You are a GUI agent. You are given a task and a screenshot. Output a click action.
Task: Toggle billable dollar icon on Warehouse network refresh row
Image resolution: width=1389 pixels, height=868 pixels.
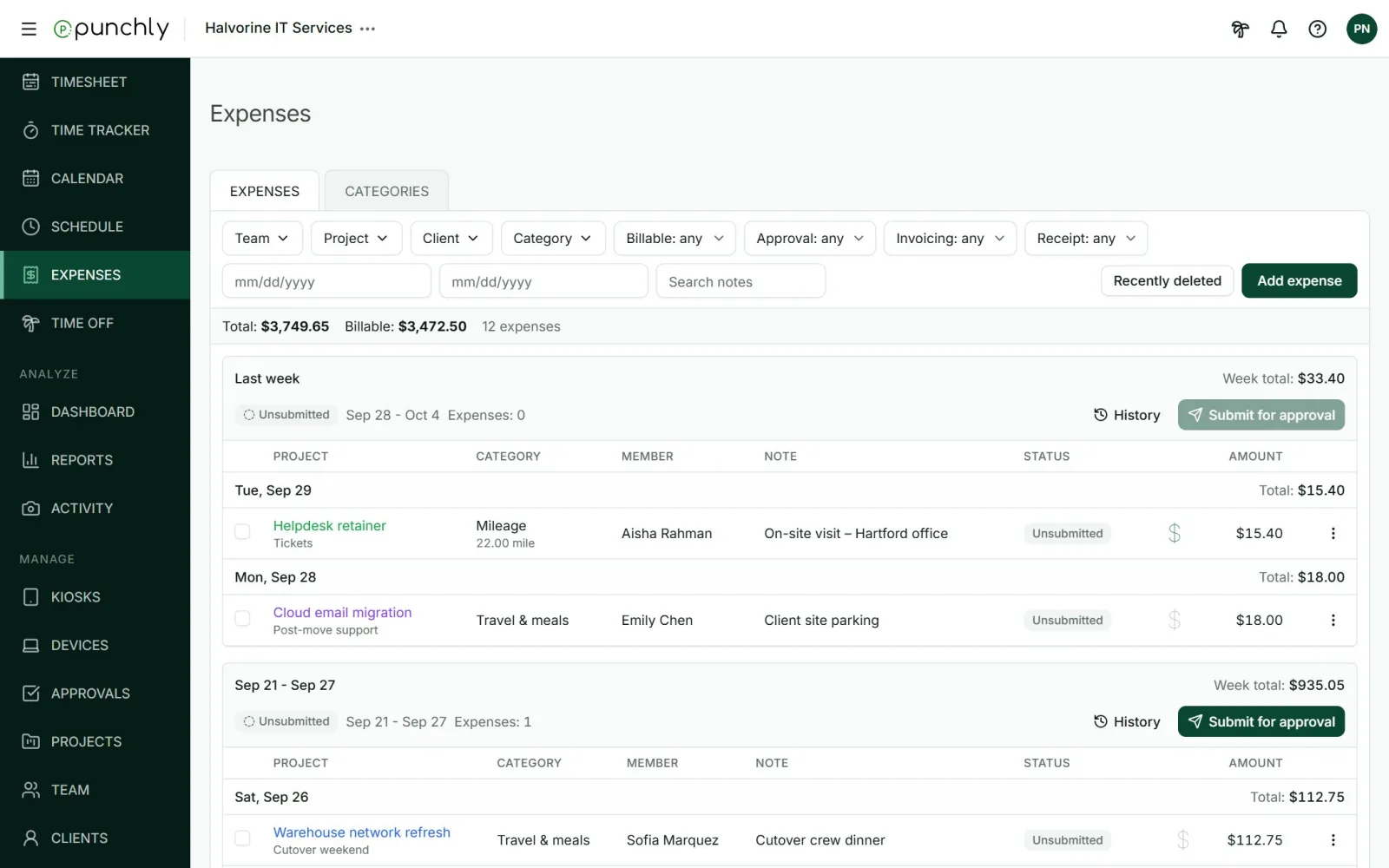pyautogui.click(x=1182, y=839)
